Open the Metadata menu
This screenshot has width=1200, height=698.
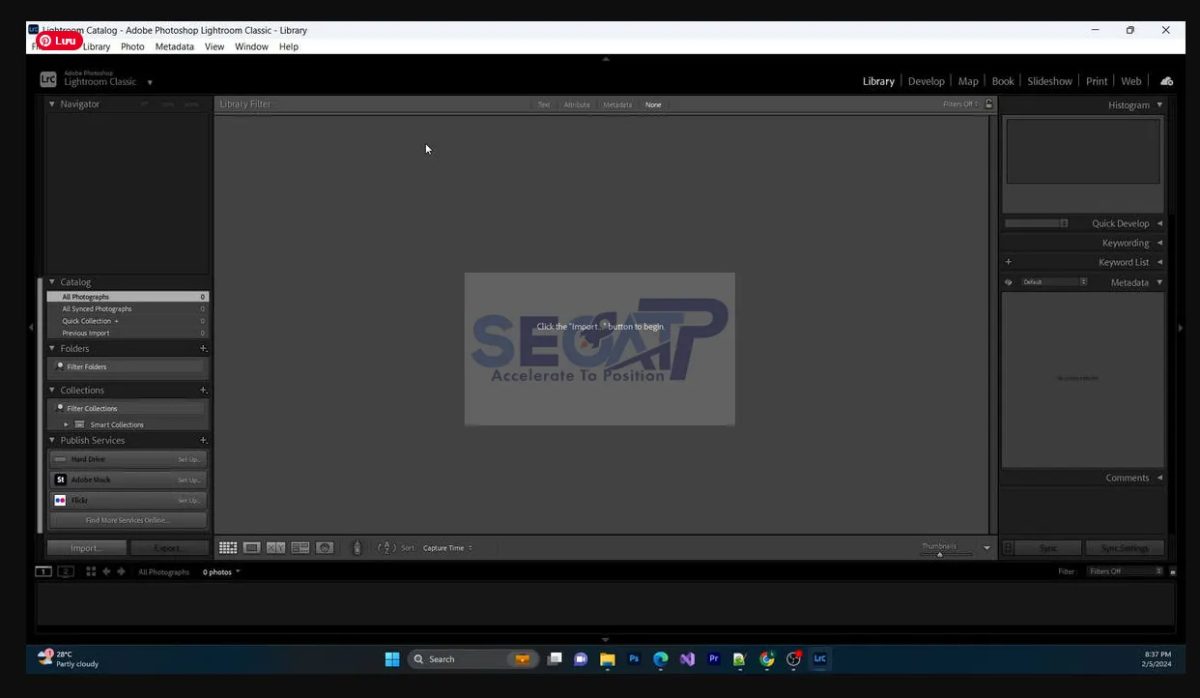pos(174,47)
